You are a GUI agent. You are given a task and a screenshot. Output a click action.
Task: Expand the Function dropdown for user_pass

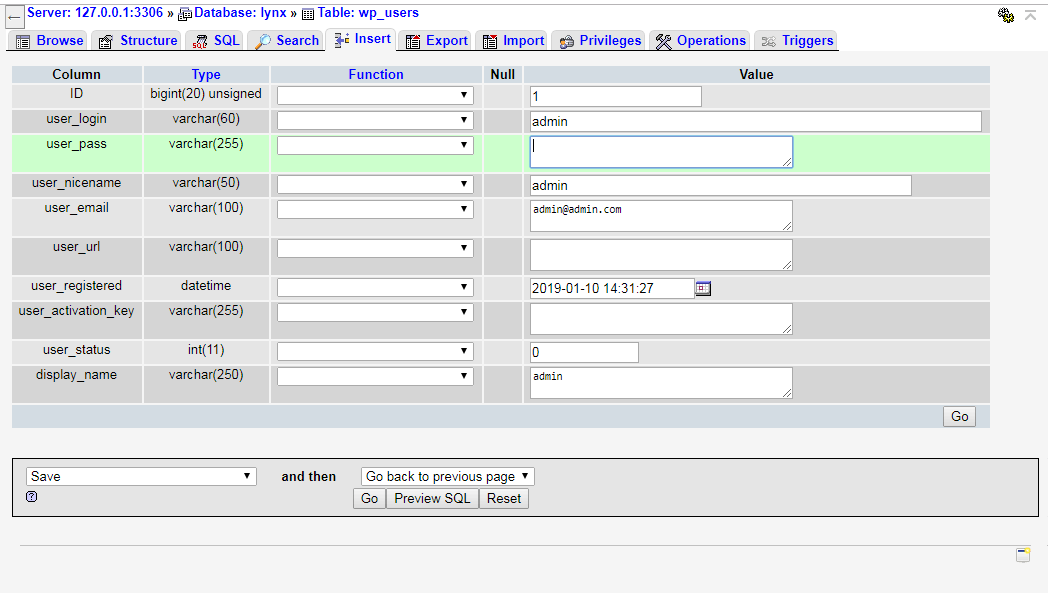[x=375, y=146]
